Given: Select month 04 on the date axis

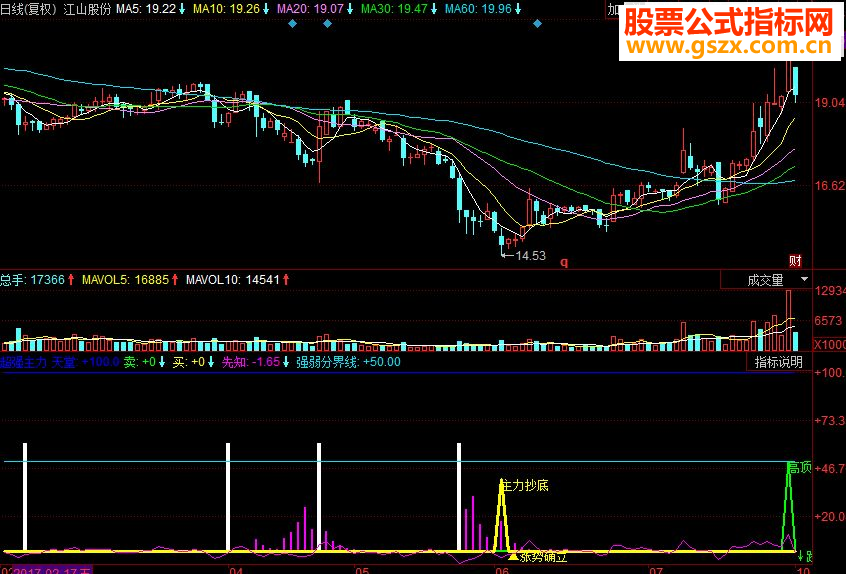Looking at the screenshot, I should pyautogui.click(x=236, y=570).
